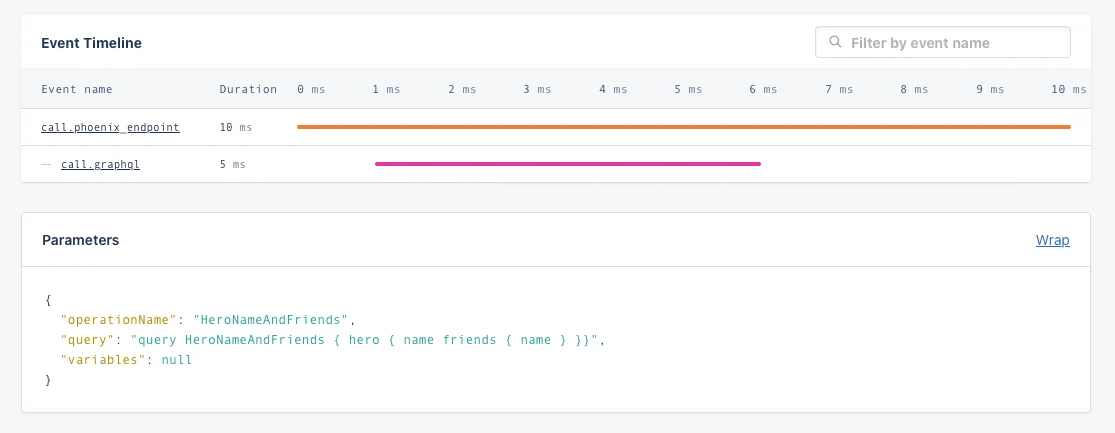Click the search magnifier icon in filter box
This screenshot has width=1115, height=433.
click(836, 43)
